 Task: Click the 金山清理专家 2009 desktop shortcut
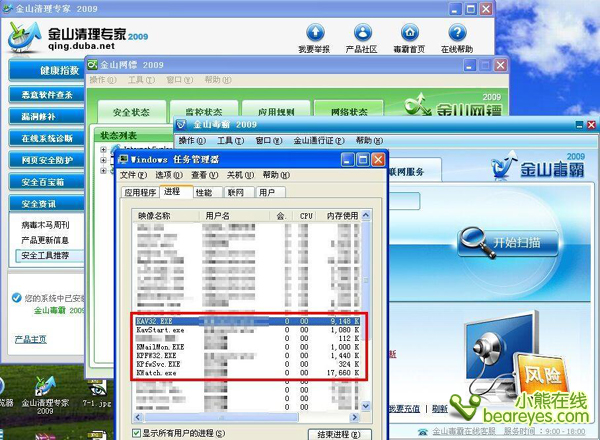pos(45,396)
